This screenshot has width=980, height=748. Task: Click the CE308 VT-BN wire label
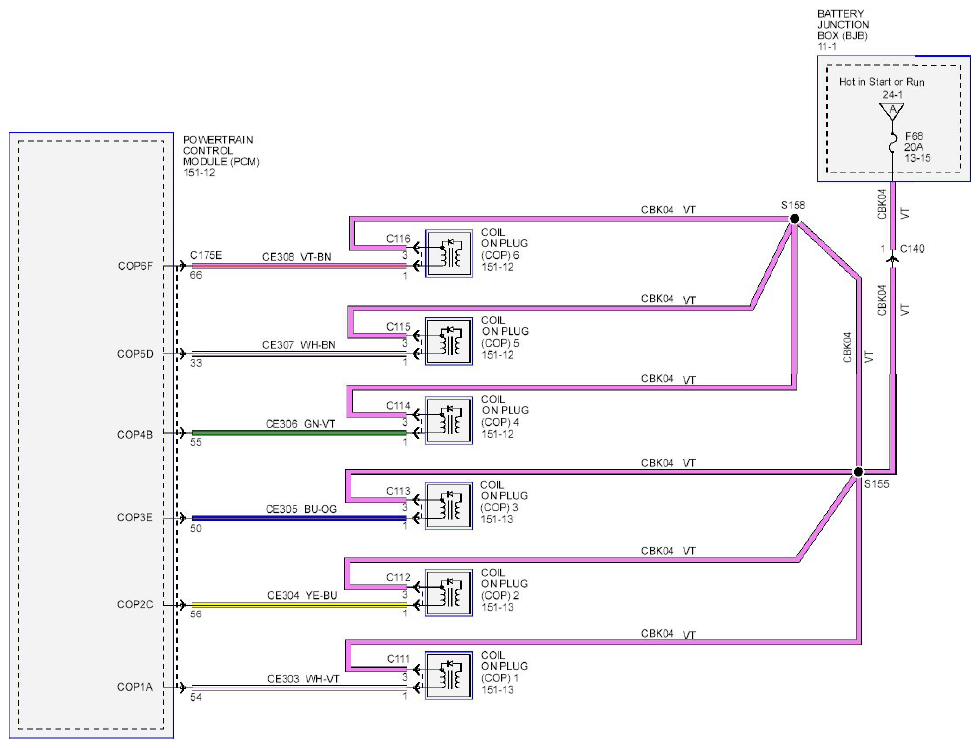pyautogui.click(x=297, y=257)
